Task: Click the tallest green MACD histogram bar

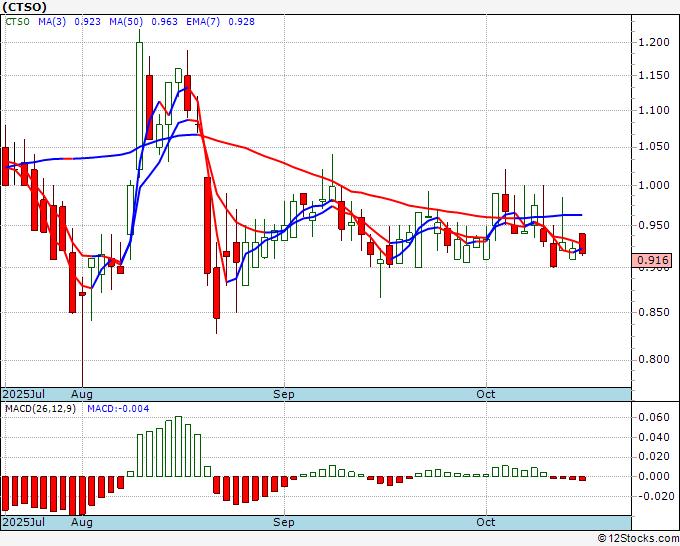Action: [x=179, y=446]
